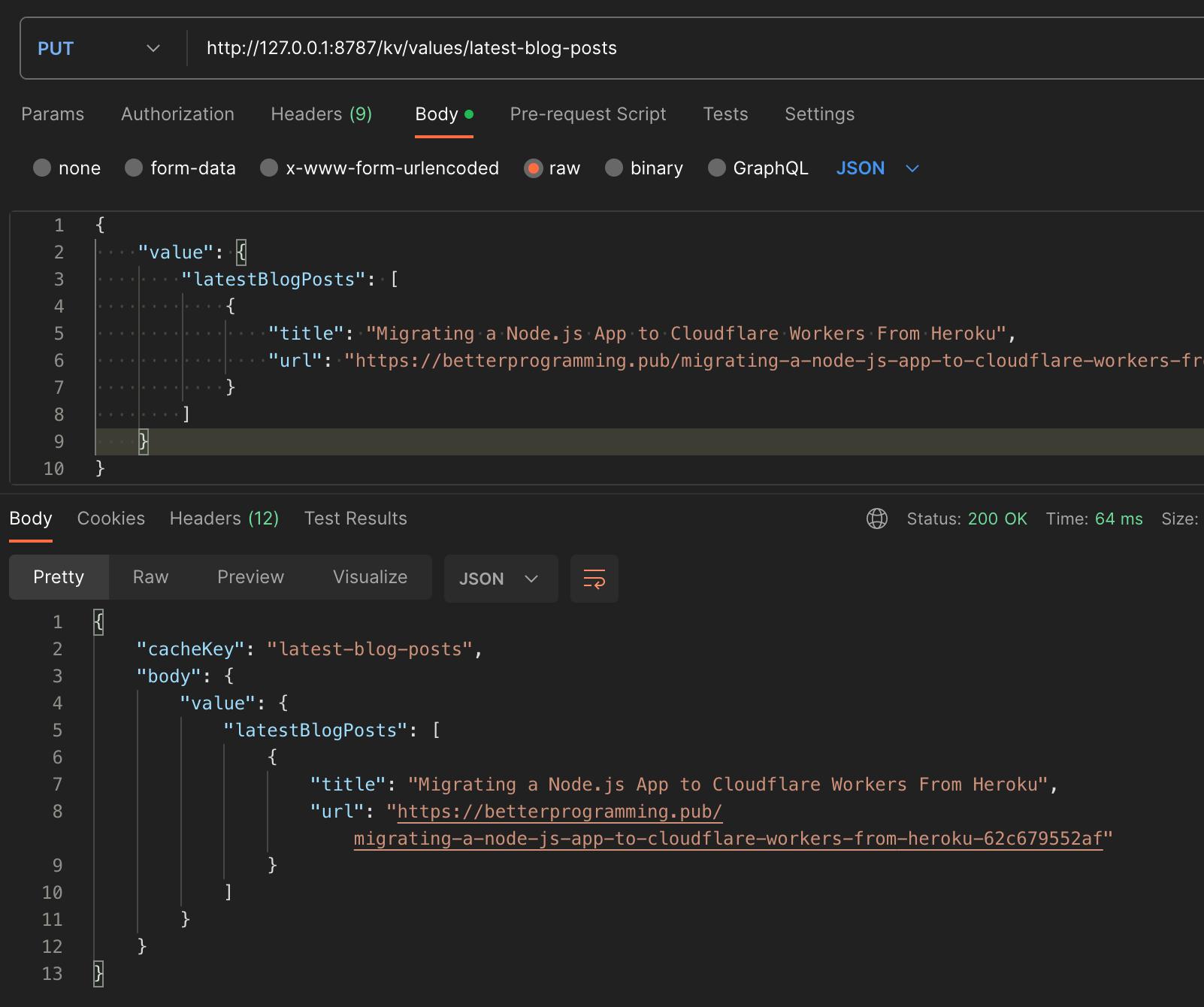
Task: Open the Params tab
Action: 53,114
